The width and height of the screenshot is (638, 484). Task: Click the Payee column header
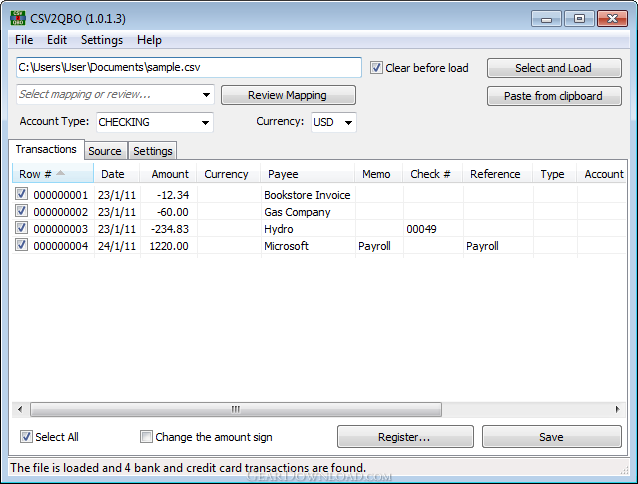point(308,174)
